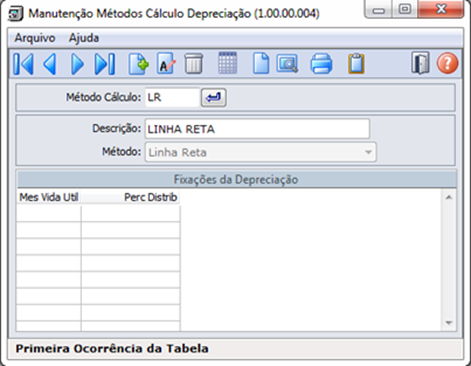
Task: Delete record using the trash can icon
Action: click(193, 64)
